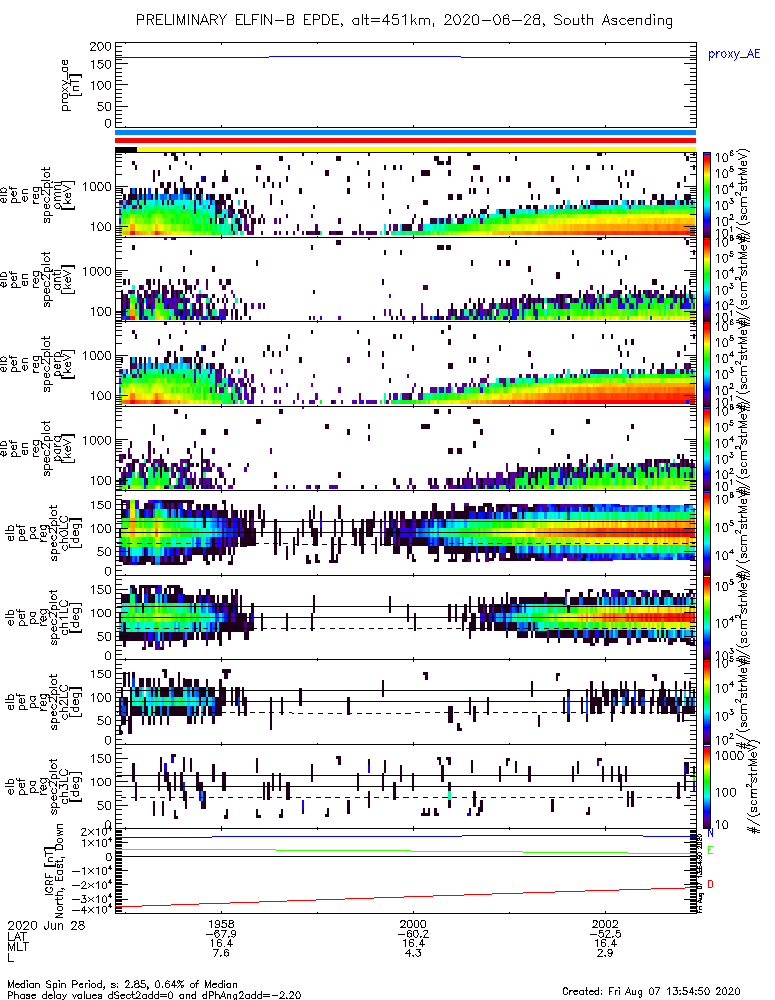775x1000 pixels.
Task: Click the blue 'proxy_AE' legend label
Action: (x=734, y=54)
